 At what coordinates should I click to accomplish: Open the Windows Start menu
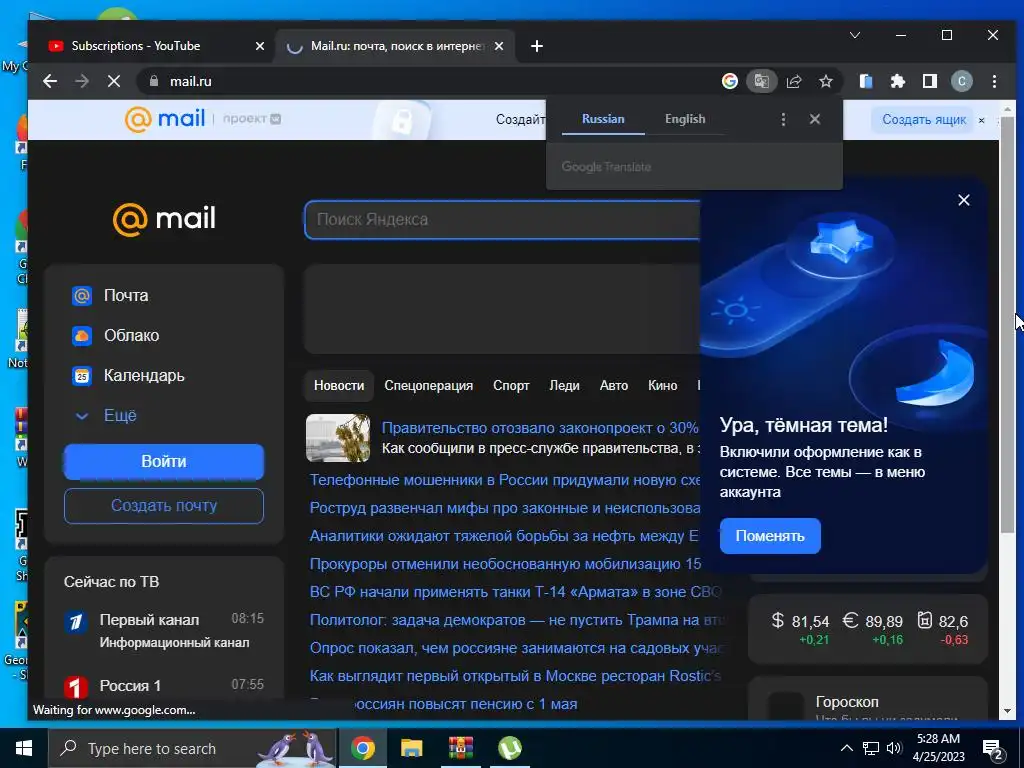click(24, 748)
